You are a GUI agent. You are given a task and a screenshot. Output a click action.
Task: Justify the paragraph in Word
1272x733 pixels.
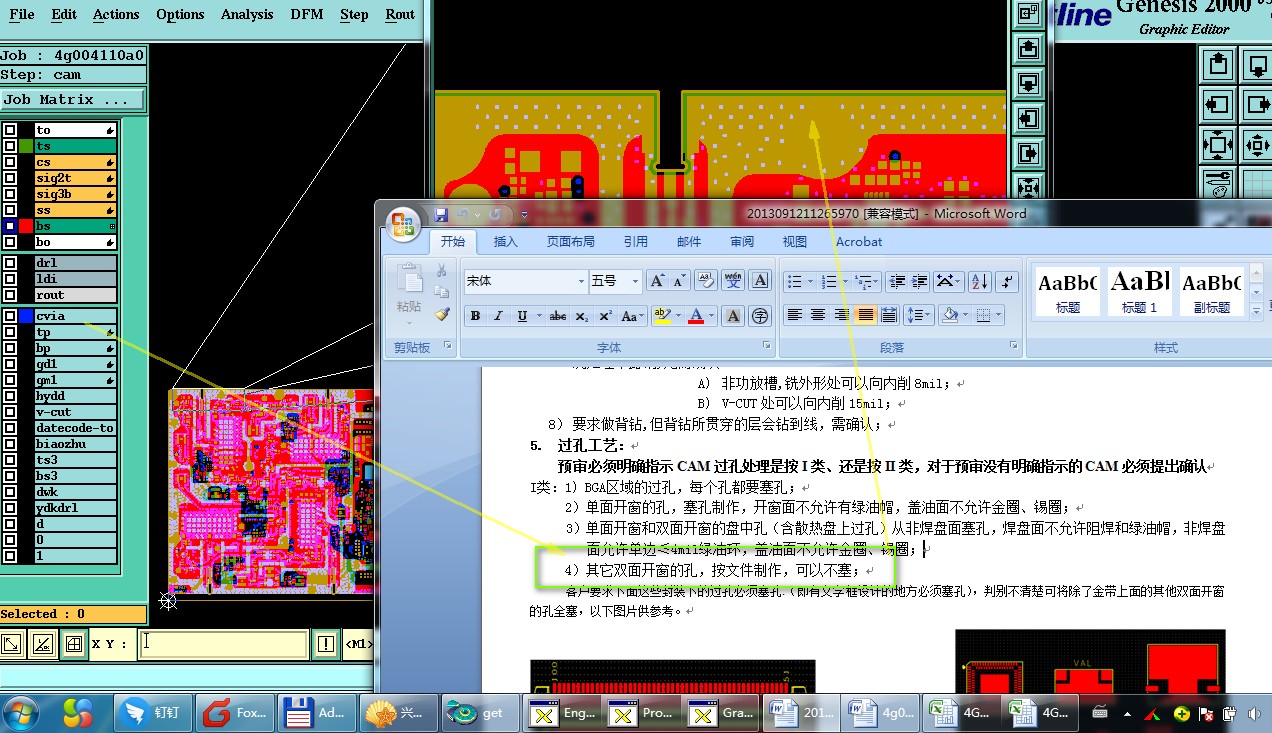866,316
